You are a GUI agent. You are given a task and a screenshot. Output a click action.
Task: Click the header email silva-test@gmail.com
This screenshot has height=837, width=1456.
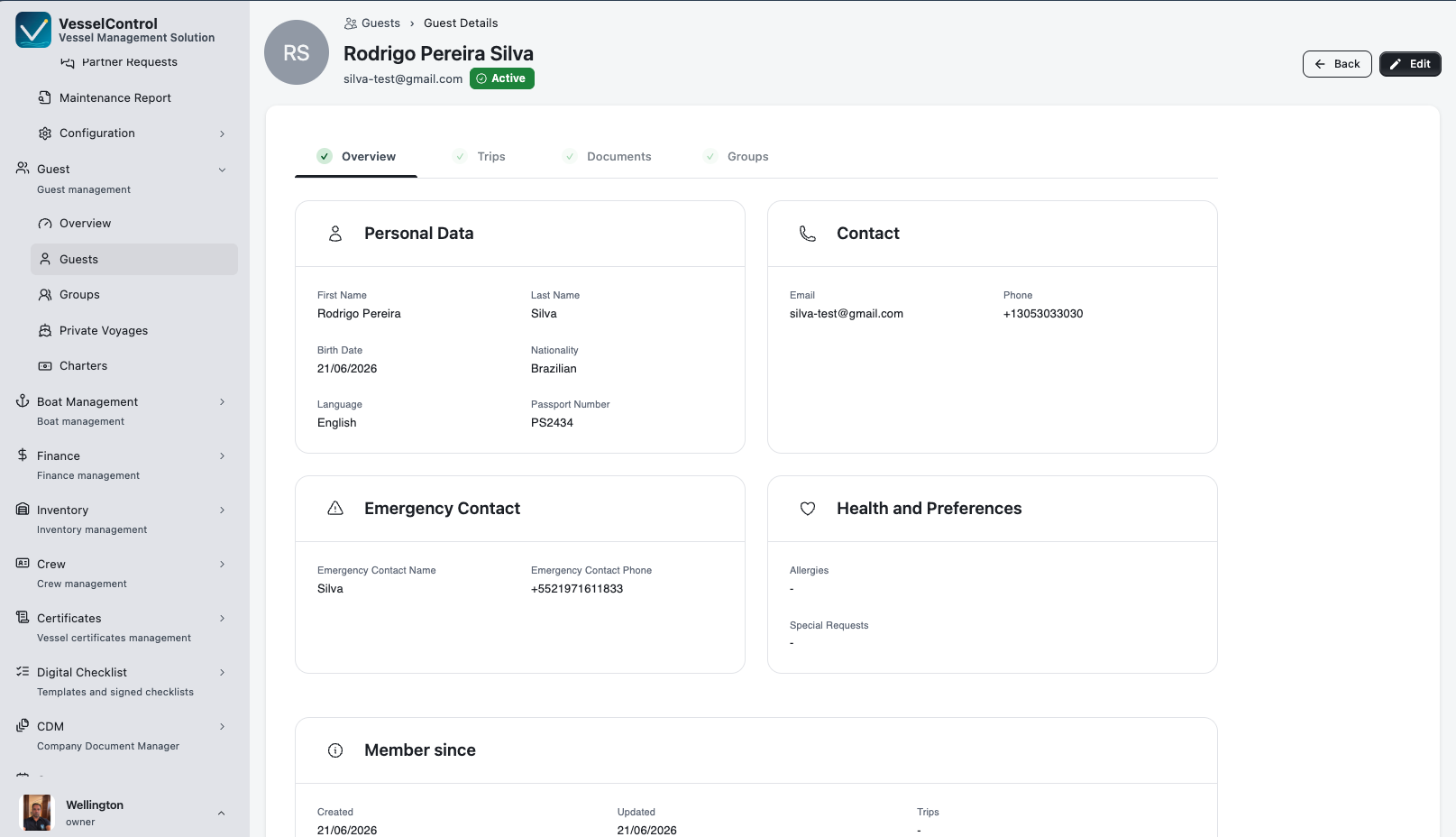(403, 79)
